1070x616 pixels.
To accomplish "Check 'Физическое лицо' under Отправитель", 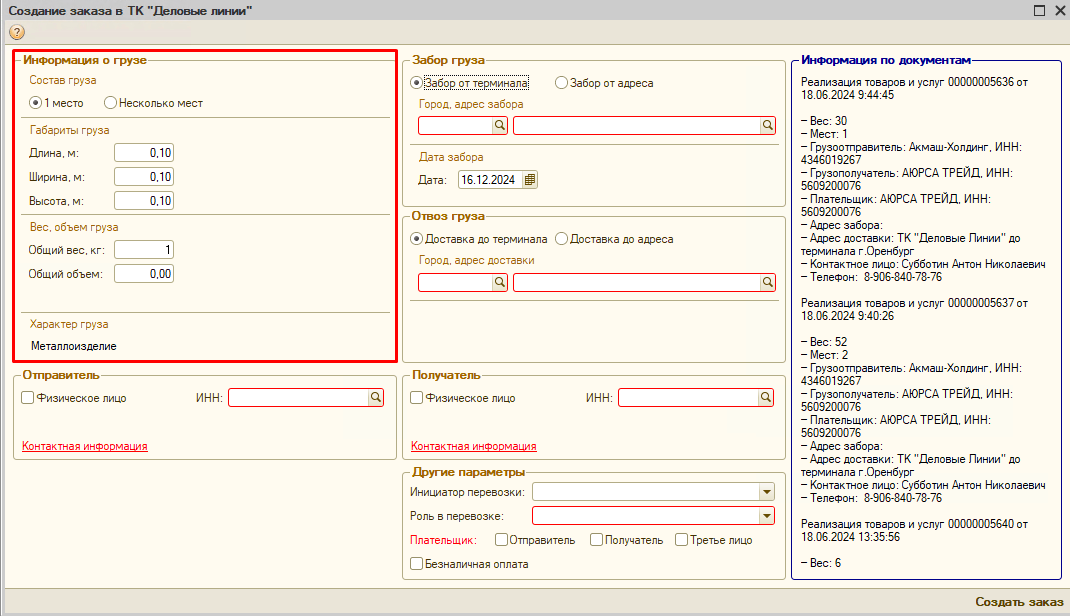I will coord(28,398).
